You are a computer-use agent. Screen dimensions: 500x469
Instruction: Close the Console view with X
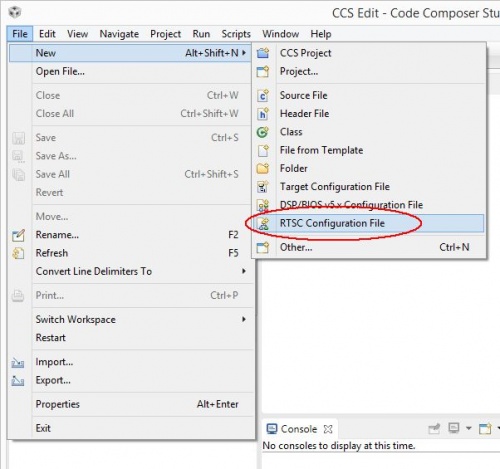(x=328, y=429)
